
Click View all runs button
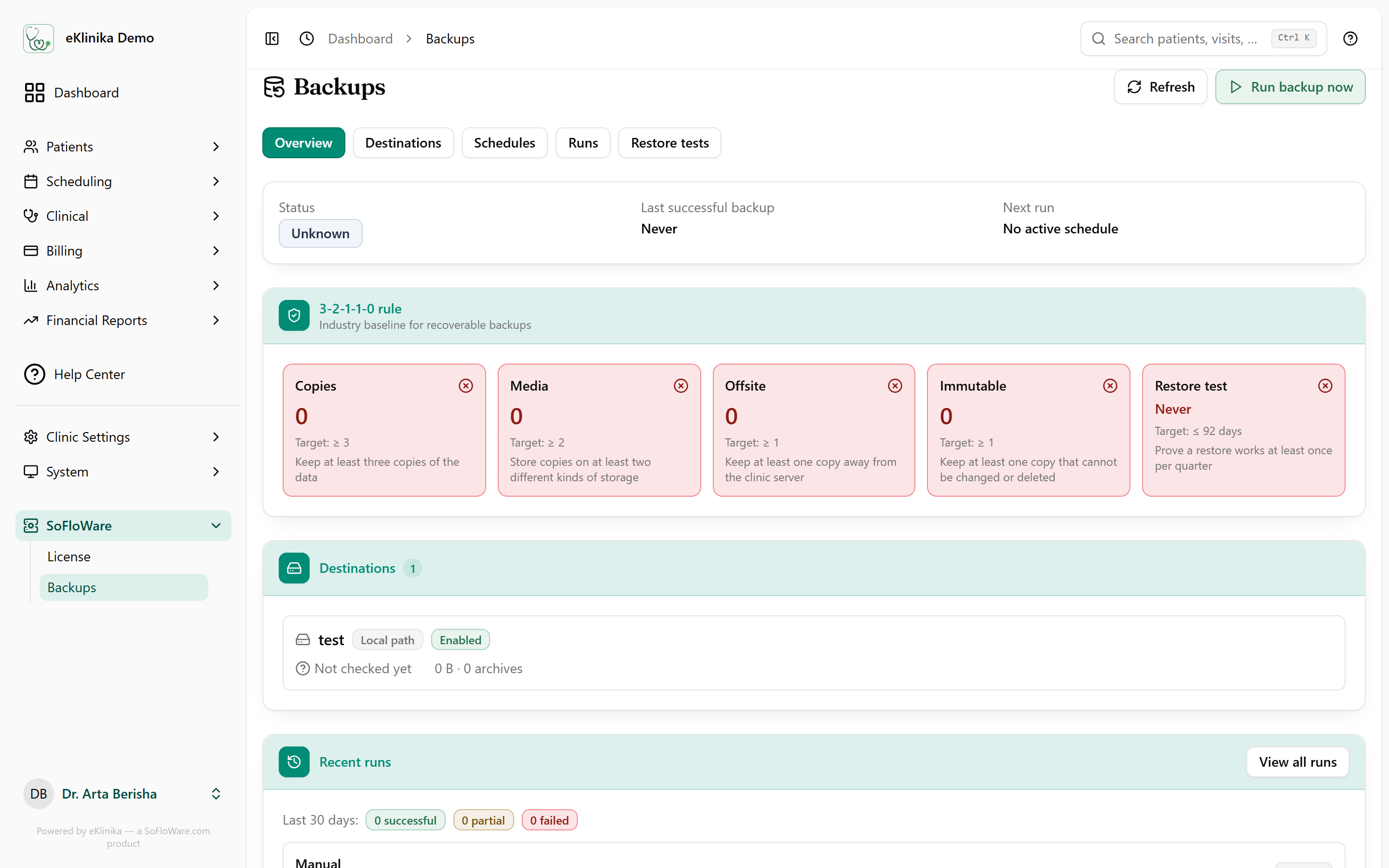tap(1297, 762)
